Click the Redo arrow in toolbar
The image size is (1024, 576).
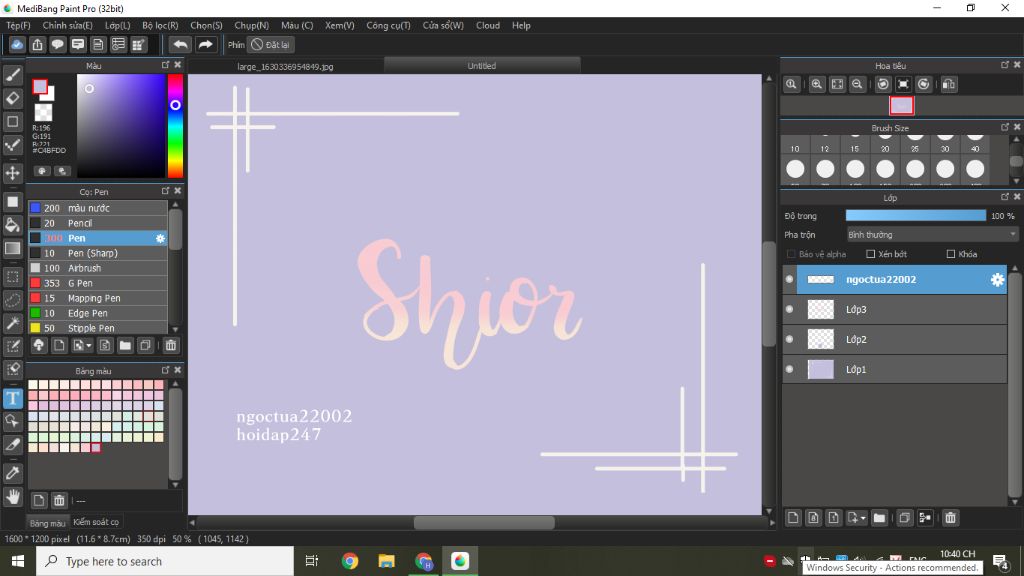pyautogui.click(x=205, y=44)
